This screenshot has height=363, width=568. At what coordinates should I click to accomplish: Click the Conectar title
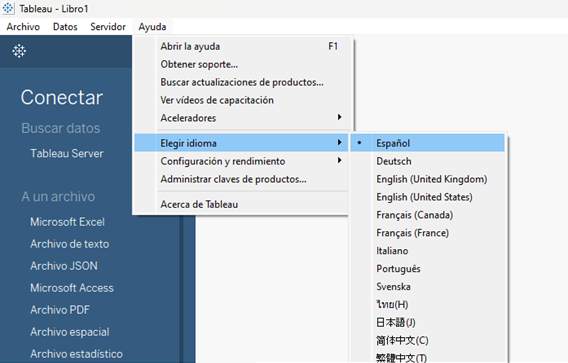coord(62,97)
